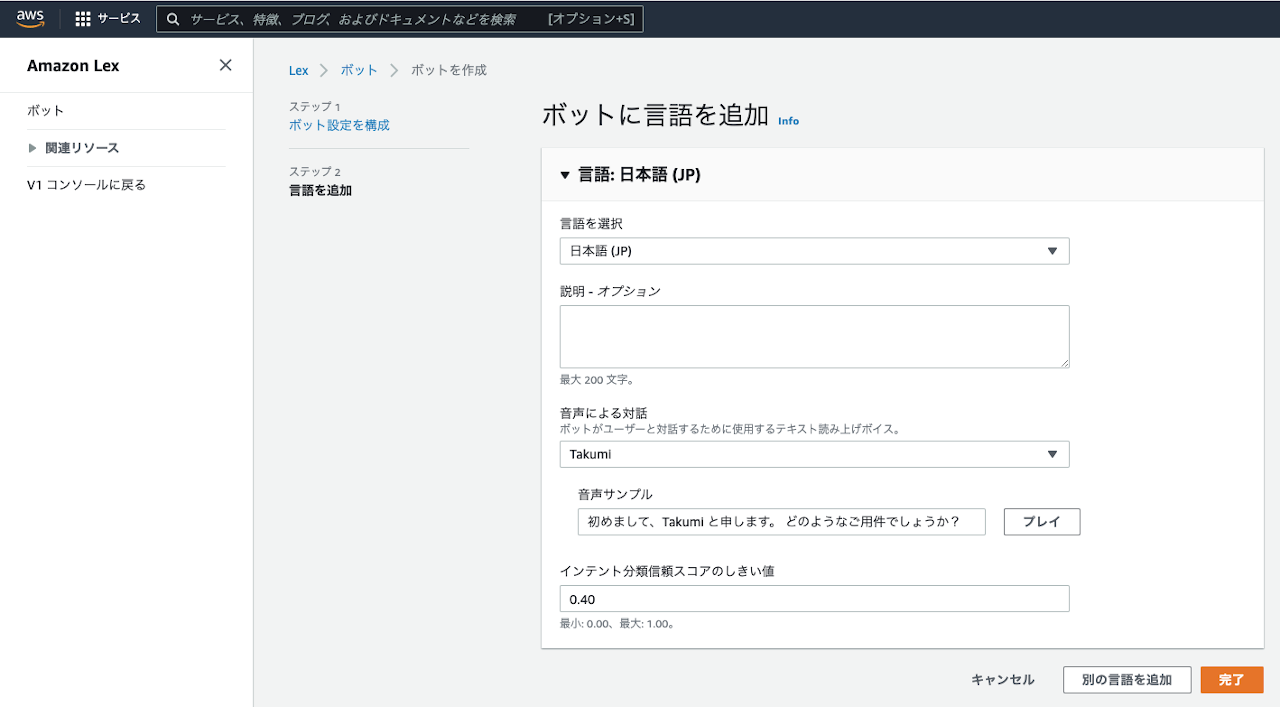The width and height of the screenshot is (1280, 707).
Task: Click the Amazon Lex sidebar title
Action: click(73, 66)
